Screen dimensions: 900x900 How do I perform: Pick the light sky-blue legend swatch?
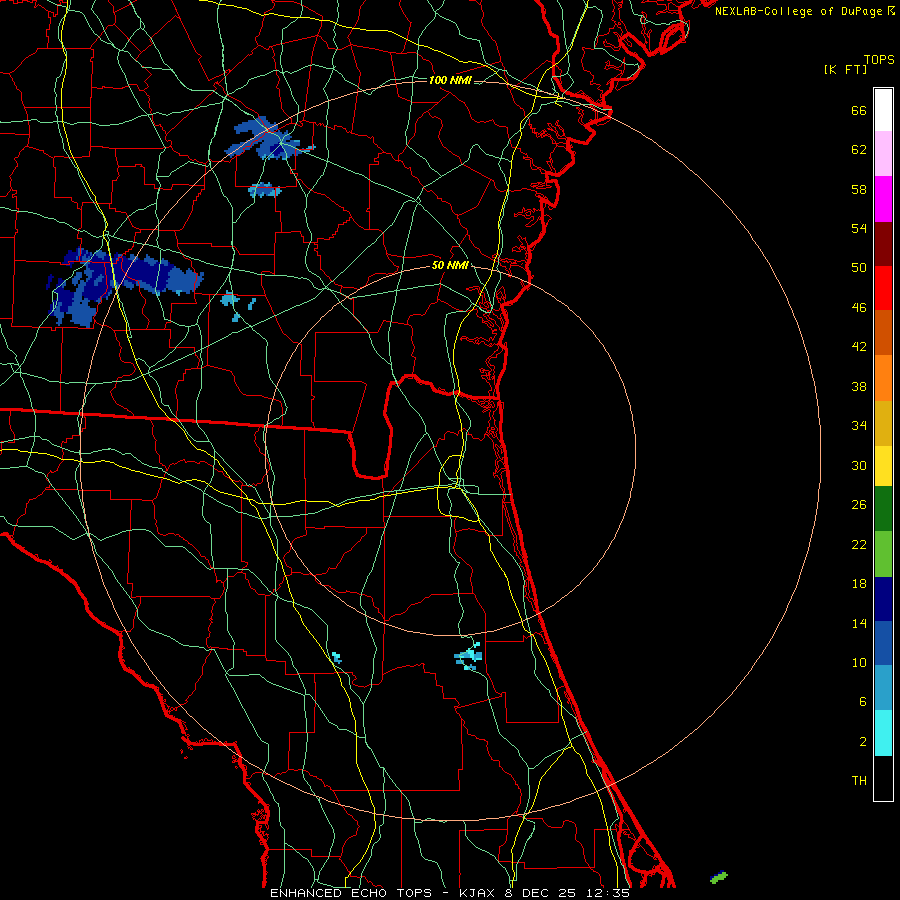(883, 688)
